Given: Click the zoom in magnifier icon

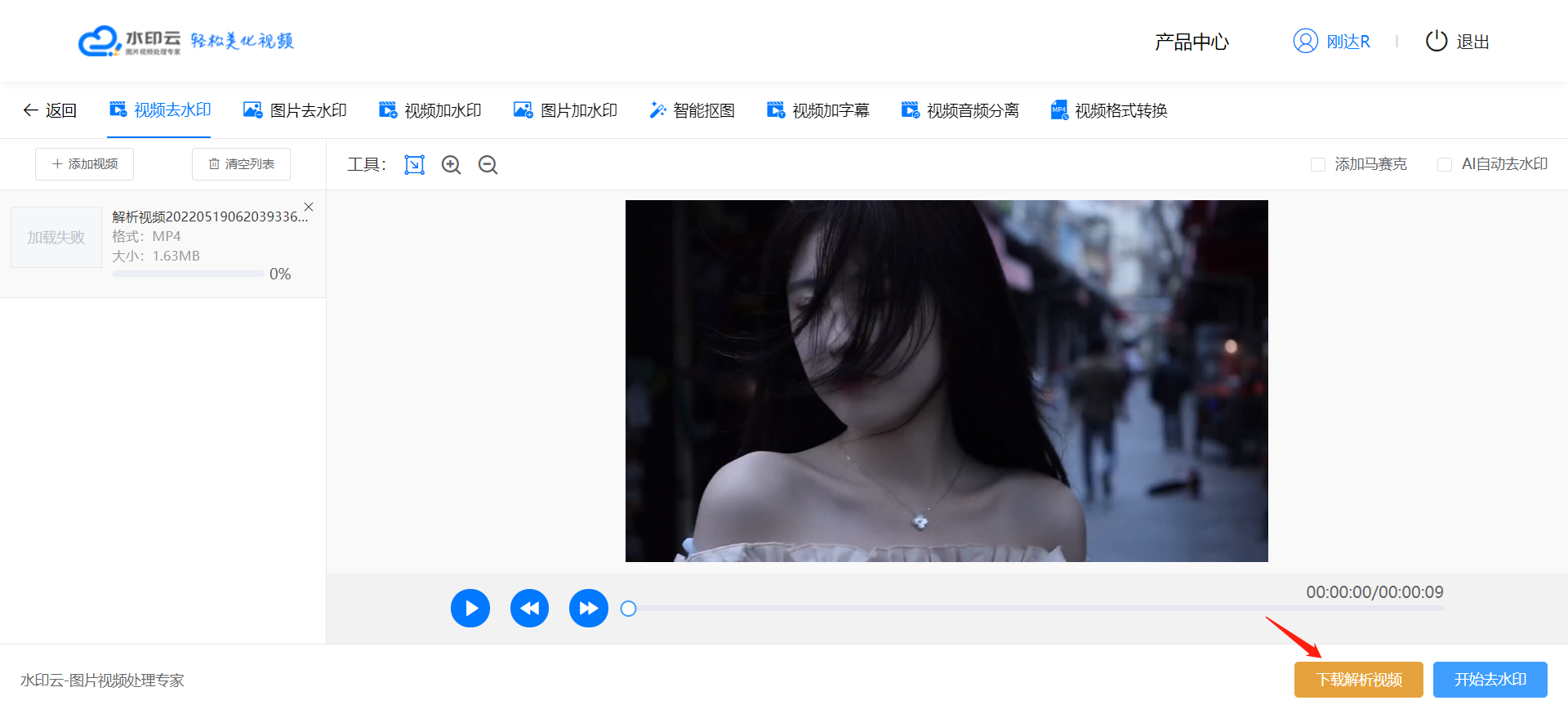Looking at the screenshot, I should 451,165.
